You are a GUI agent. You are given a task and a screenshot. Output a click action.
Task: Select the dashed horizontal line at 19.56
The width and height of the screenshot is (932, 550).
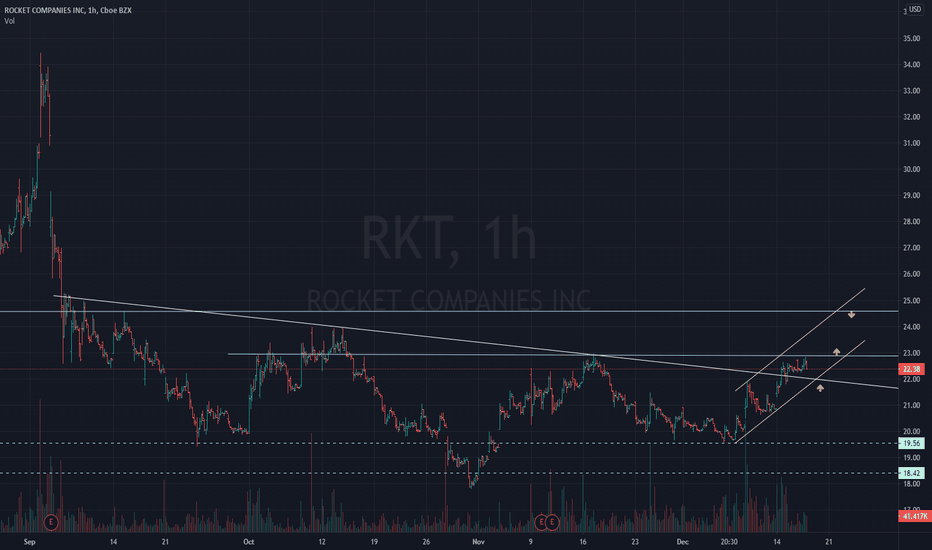click(449, 443)
